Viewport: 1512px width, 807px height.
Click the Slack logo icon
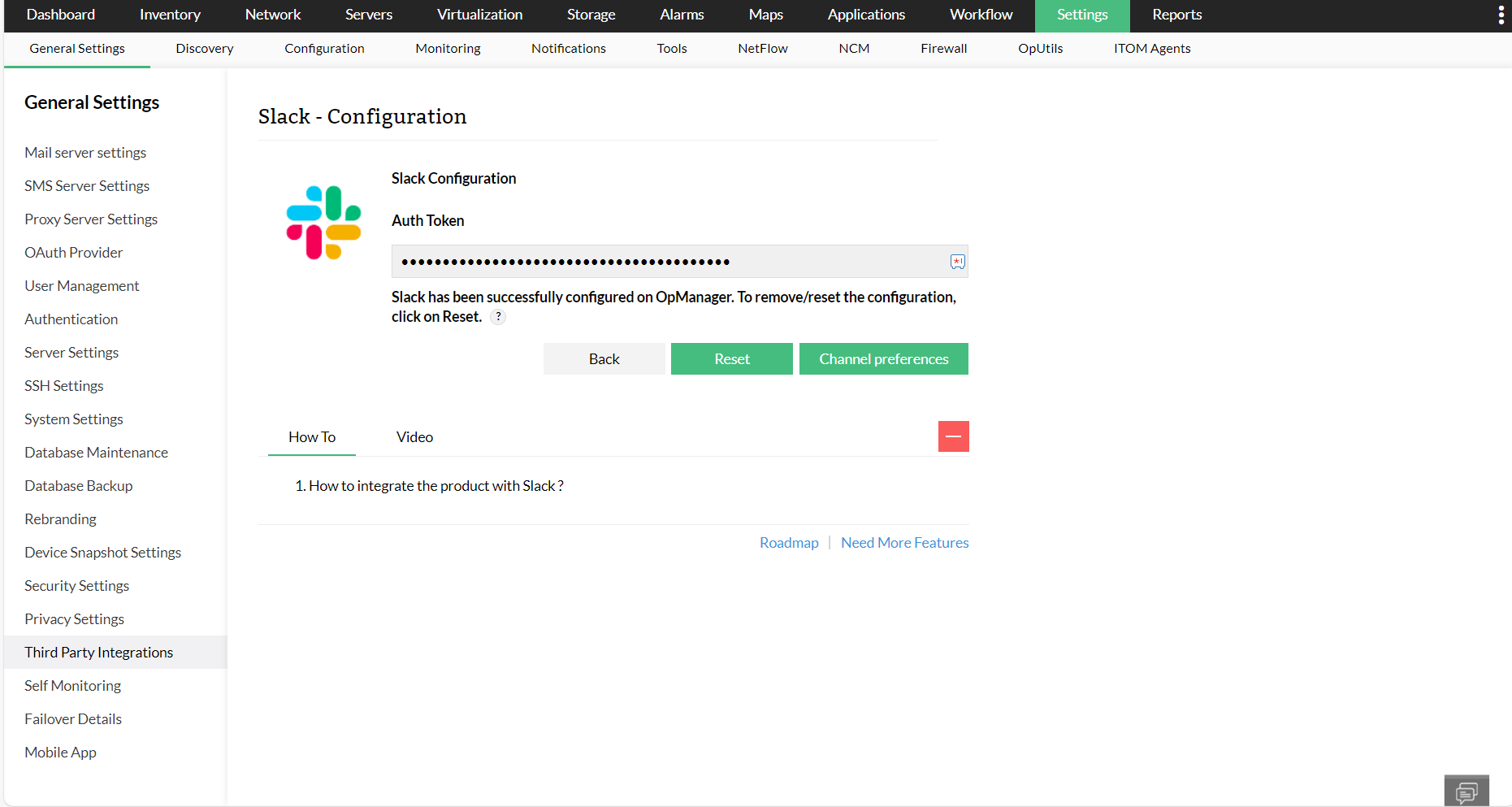click(323, 223)
